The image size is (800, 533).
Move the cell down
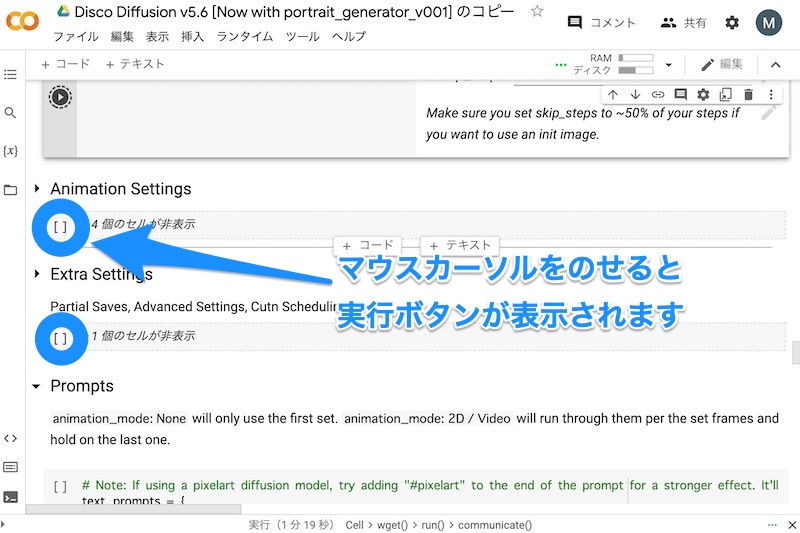[x=635, y=94]
